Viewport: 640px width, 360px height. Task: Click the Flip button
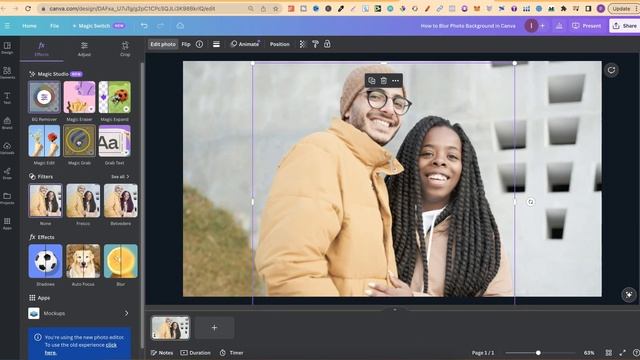pos(186,44)
